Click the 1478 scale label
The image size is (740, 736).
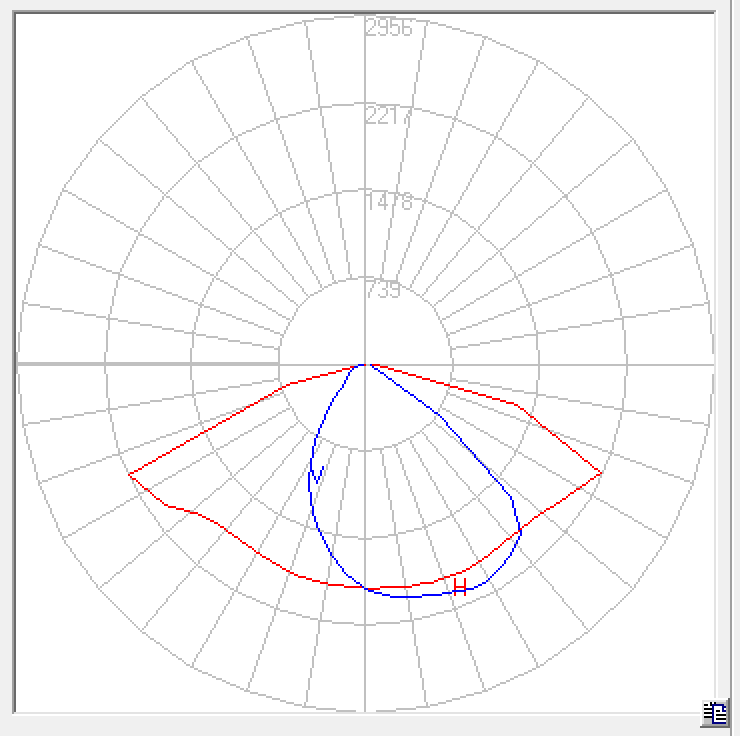pyautogui.click(x=389, y=203)
